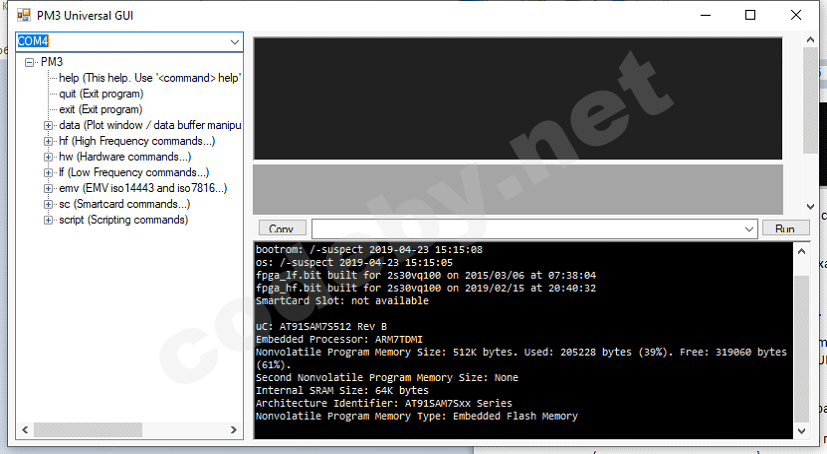The width and height of the screenshot is (827, 454).
Task: Click the 'uC: AT91SAM7S512 Rev B' line
Action: tap(321, 326)
